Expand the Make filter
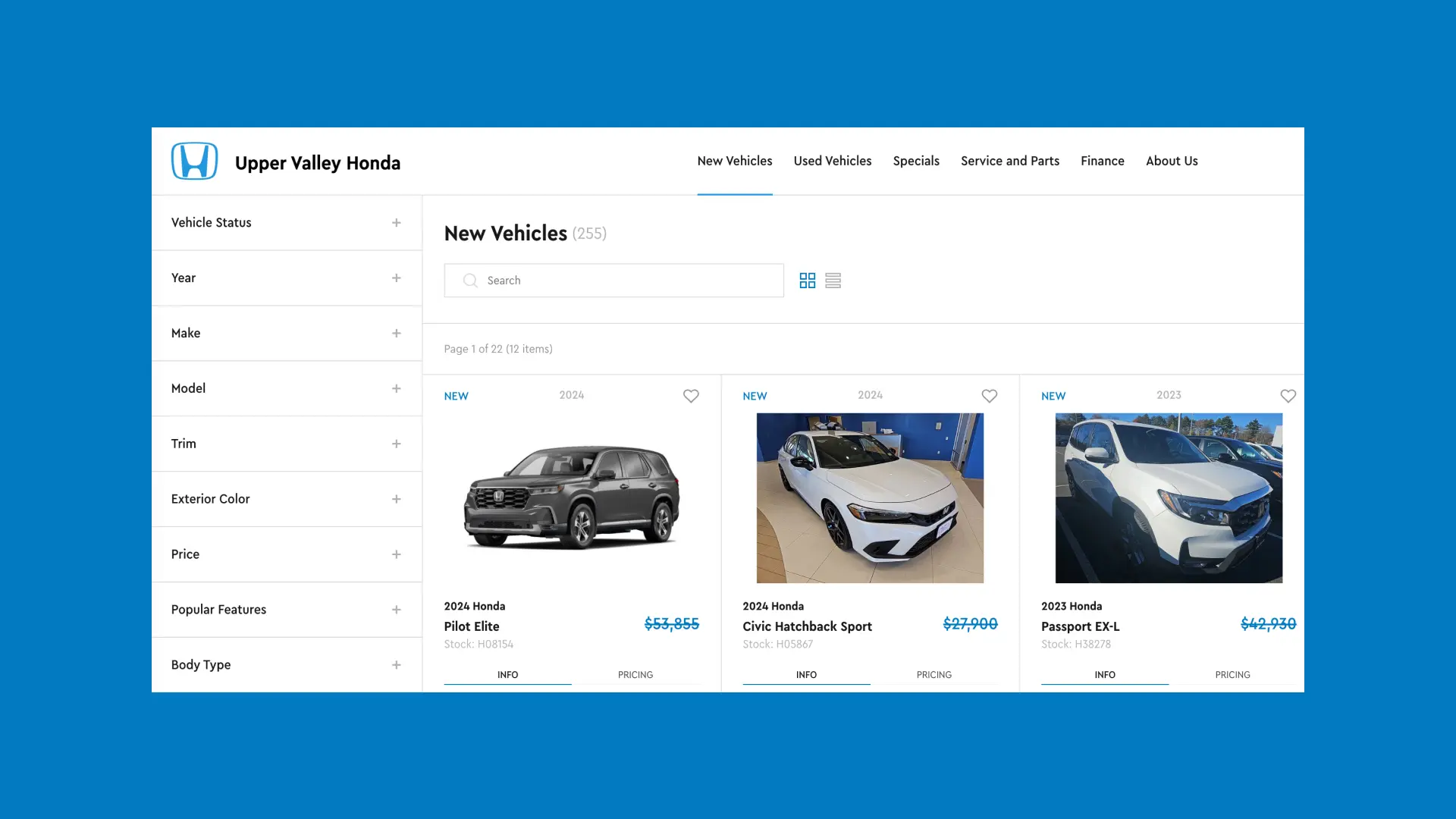The width and height of the screenshot is (1456, 819). click(396, 333)
